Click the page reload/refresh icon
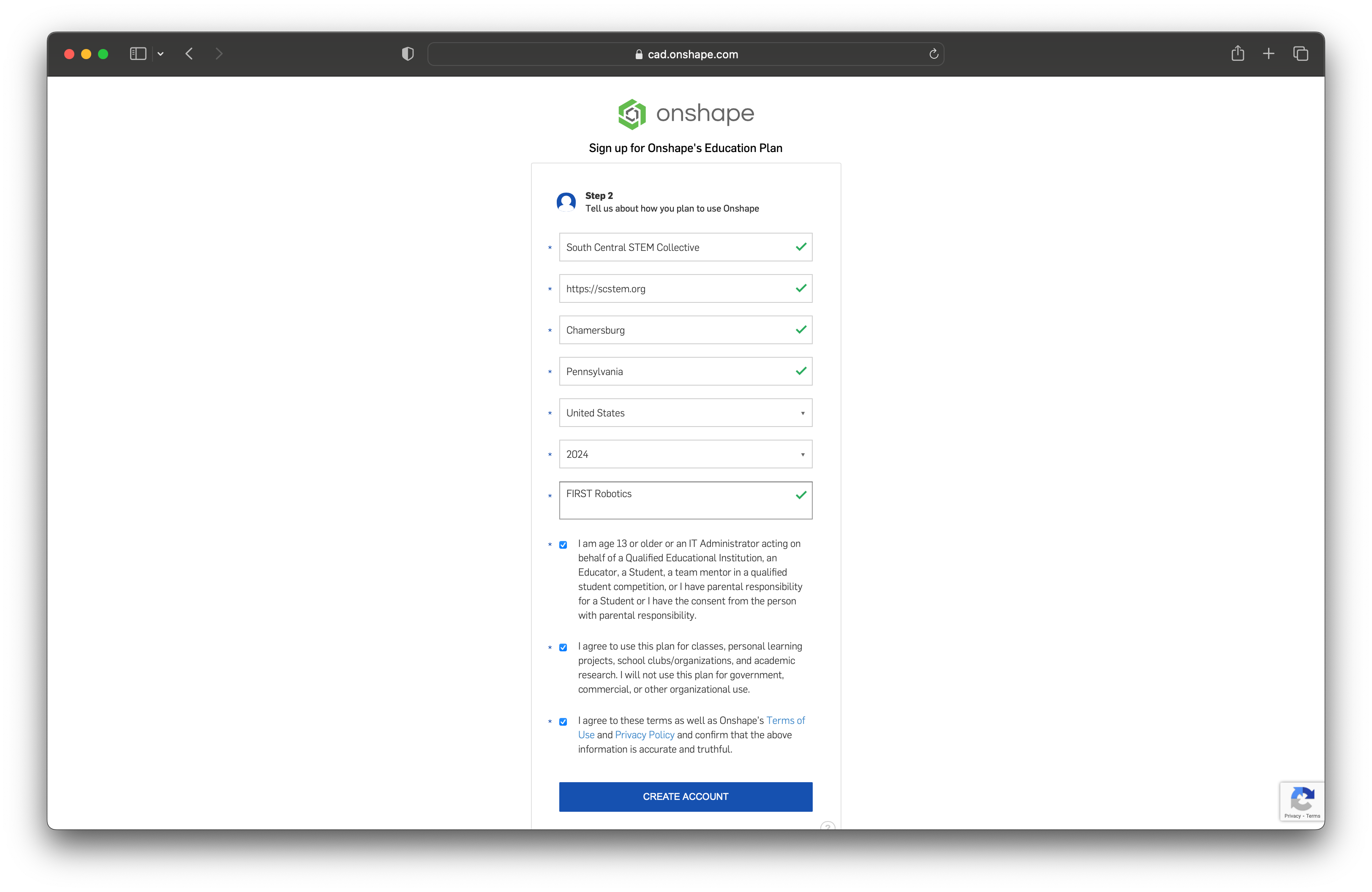This screenshot has width=1372, height=892. click(933, 54)
